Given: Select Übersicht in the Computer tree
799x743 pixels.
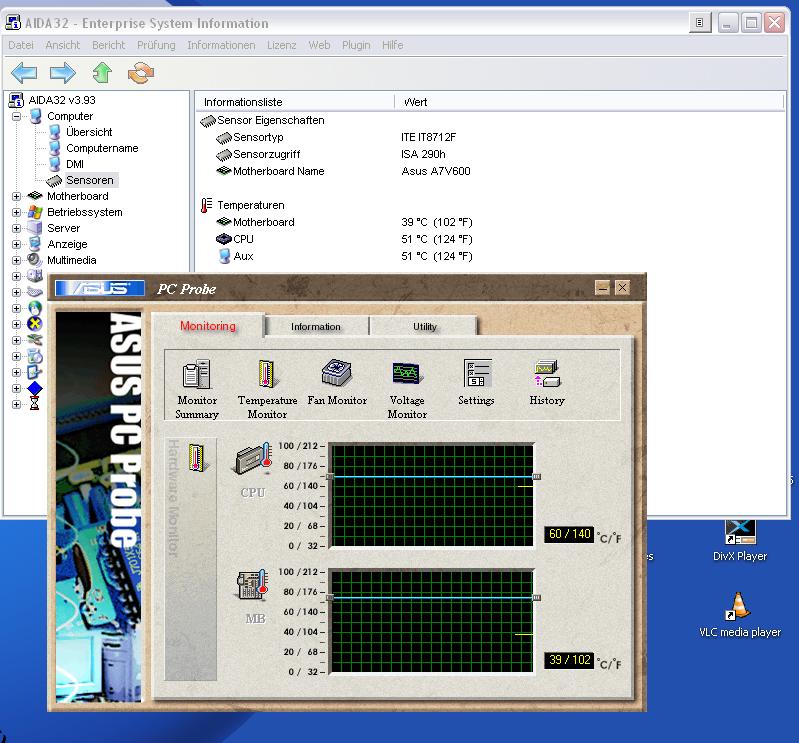Looking at the screenshot, I should [x=89, y=132].
